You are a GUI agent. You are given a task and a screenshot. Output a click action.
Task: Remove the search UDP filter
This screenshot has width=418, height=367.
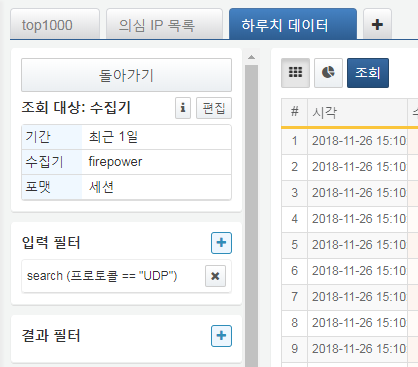(x=215, y=276)
